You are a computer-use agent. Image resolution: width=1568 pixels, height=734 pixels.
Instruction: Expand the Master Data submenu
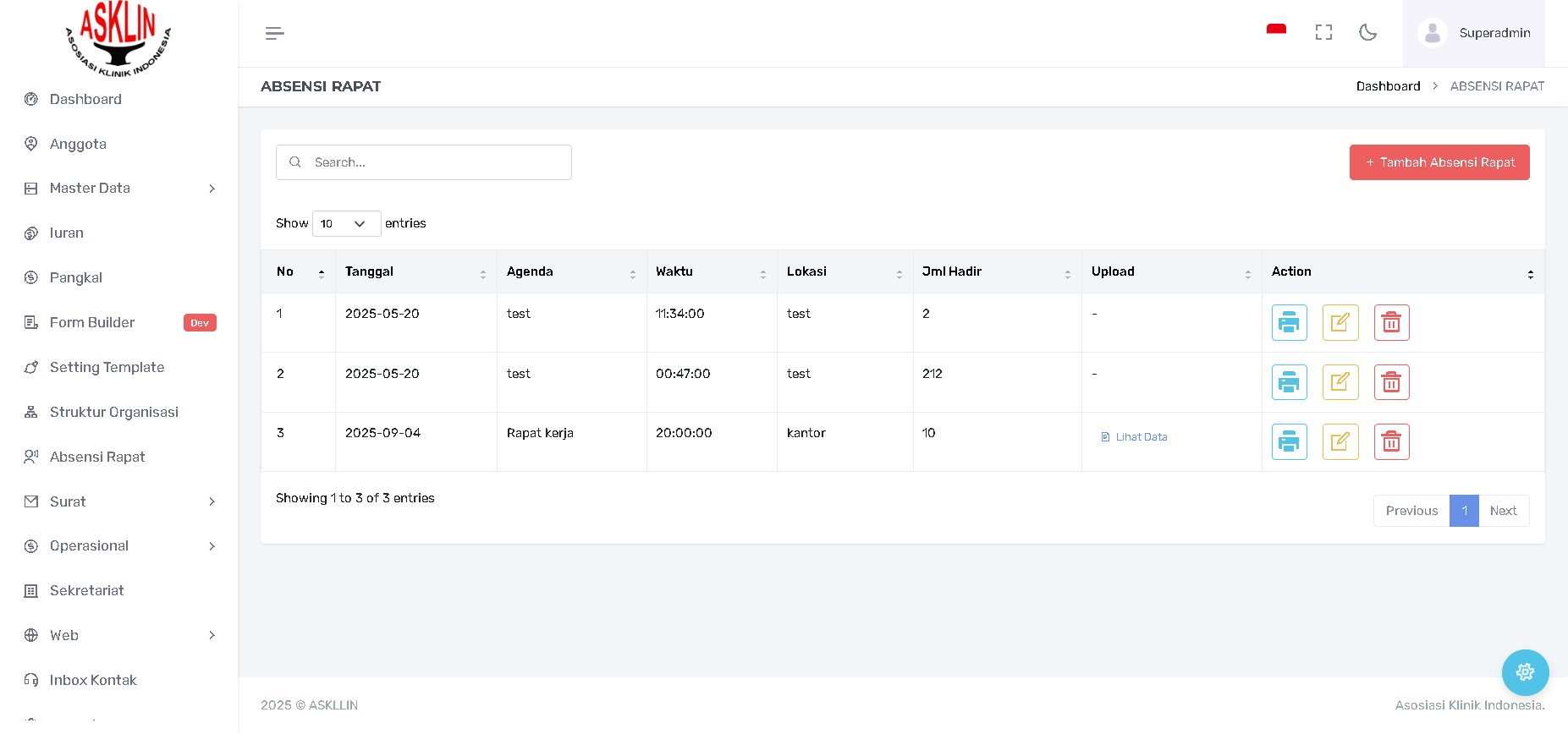(119, 189)
